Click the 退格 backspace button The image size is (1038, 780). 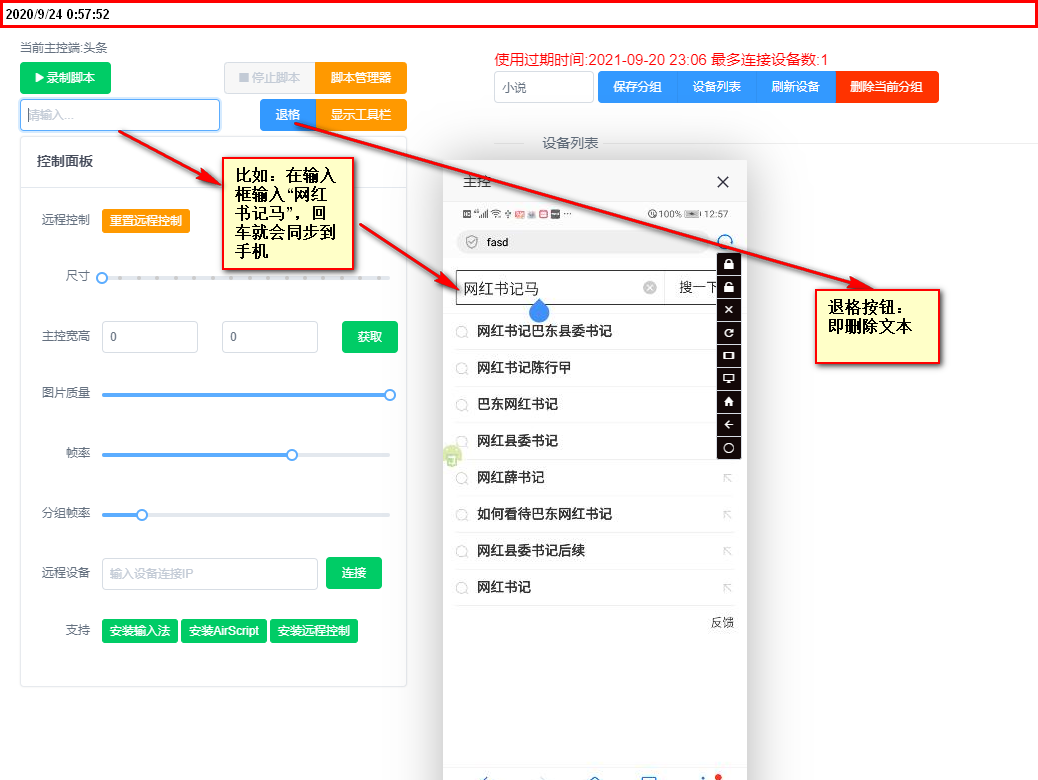click(287, 115)
